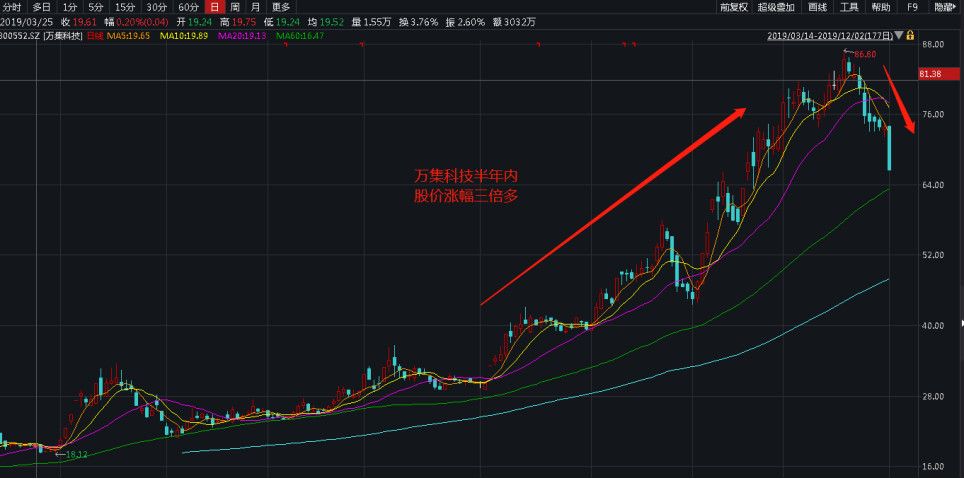Choose the 30分 timeframe
Viewport: 964px width, 479px height.
click(x=156, y=7)
